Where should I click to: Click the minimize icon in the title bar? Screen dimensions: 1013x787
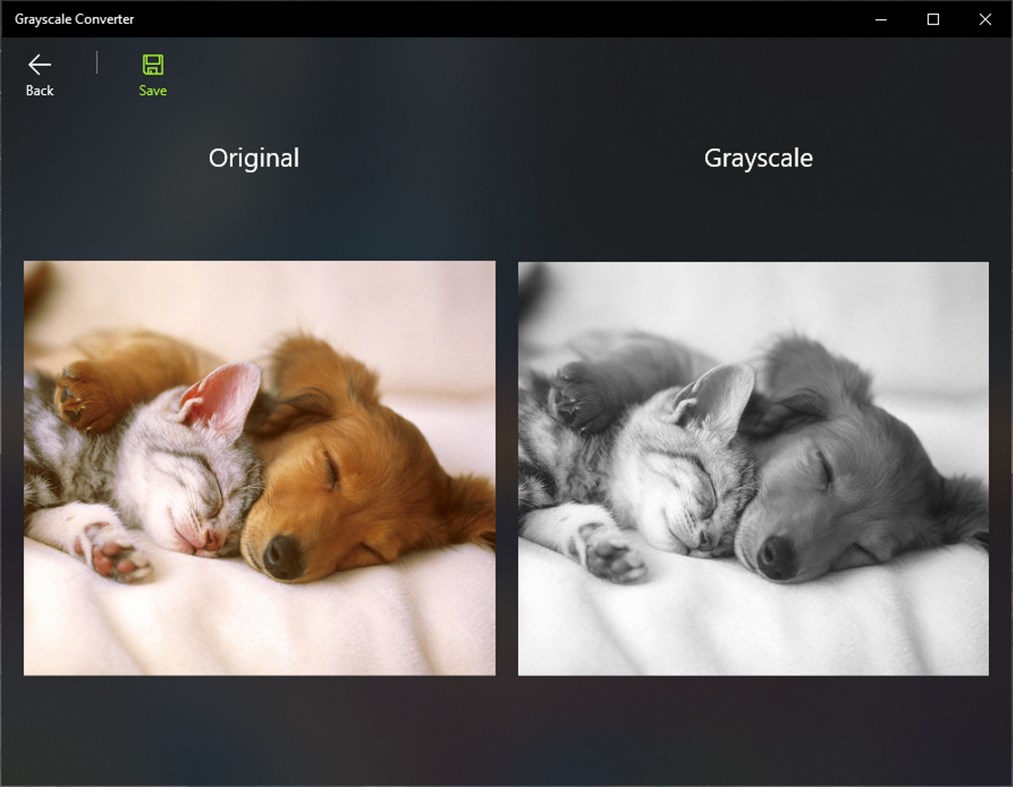[879, 19]
